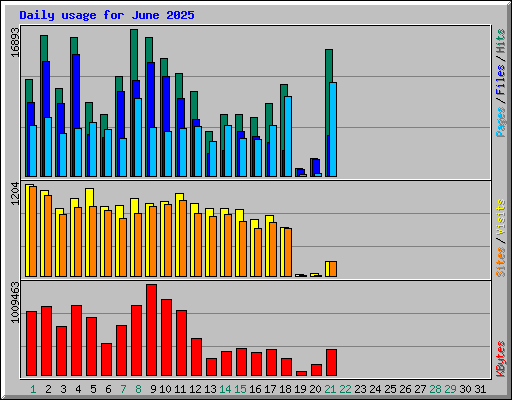Select the cyan Pages bar for day 3
512x400 pixels.
click(x=63, y=155)
